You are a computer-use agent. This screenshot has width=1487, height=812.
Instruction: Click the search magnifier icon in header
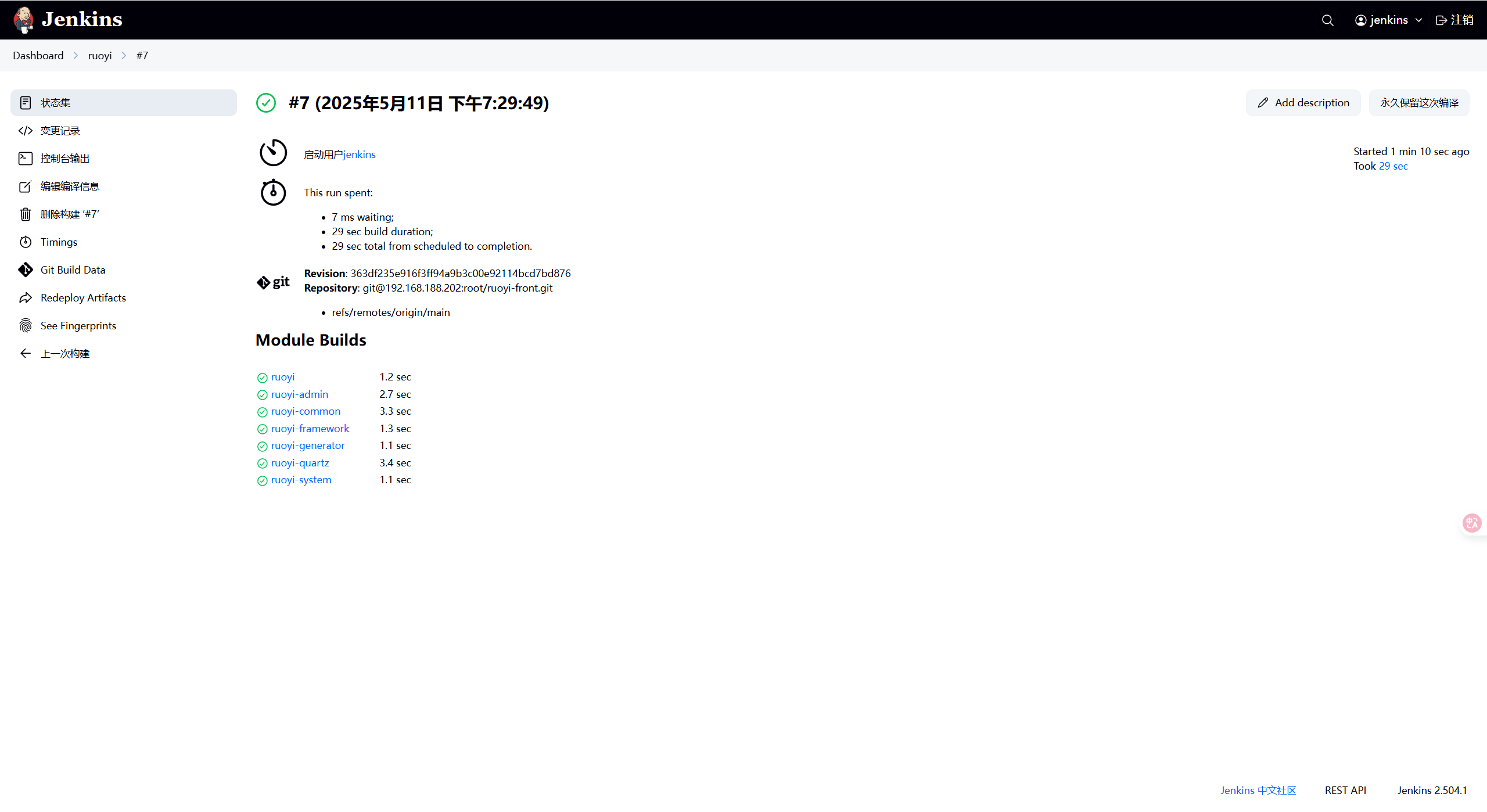tap(1327, 20)
